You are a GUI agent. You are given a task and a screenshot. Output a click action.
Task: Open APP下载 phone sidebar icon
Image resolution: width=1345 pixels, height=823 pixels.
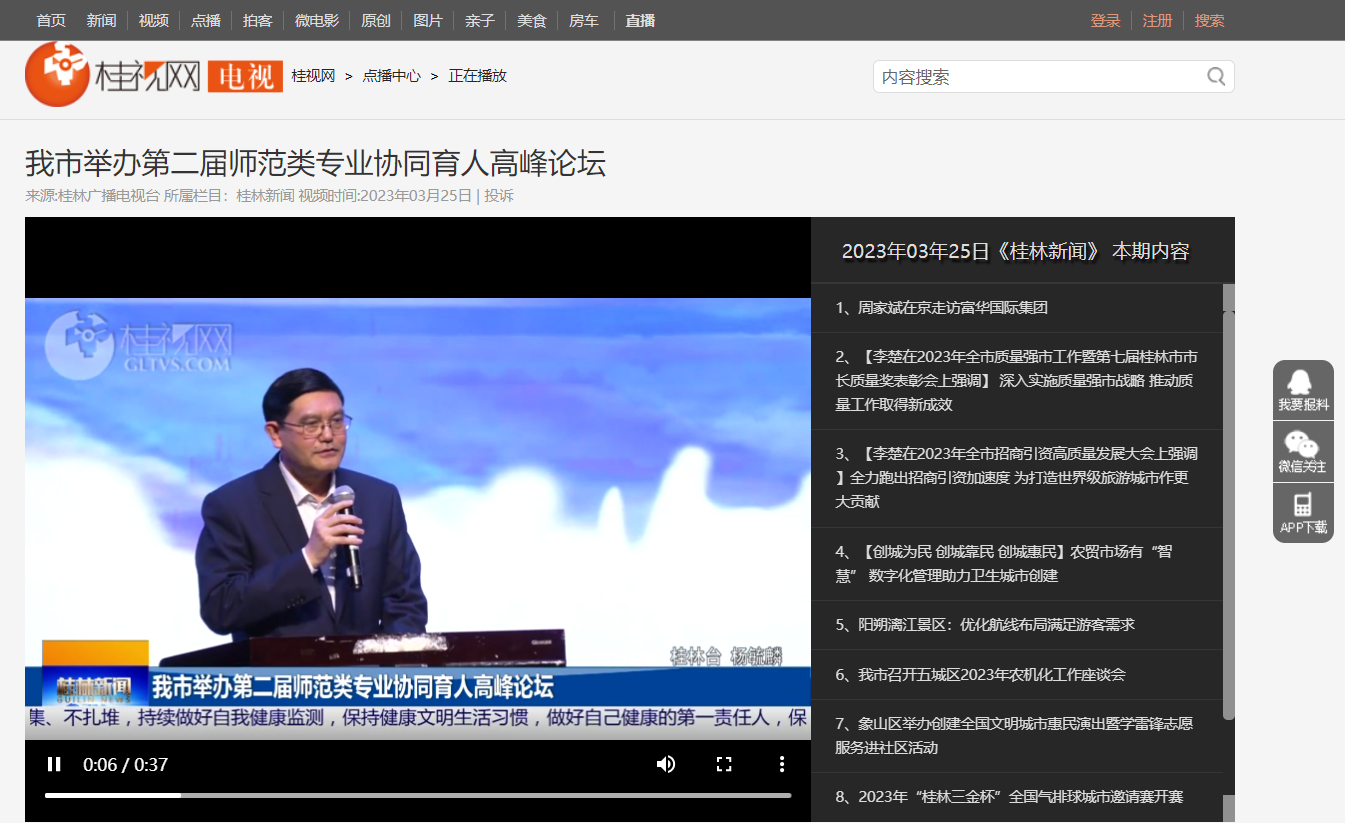point(1302,512)
